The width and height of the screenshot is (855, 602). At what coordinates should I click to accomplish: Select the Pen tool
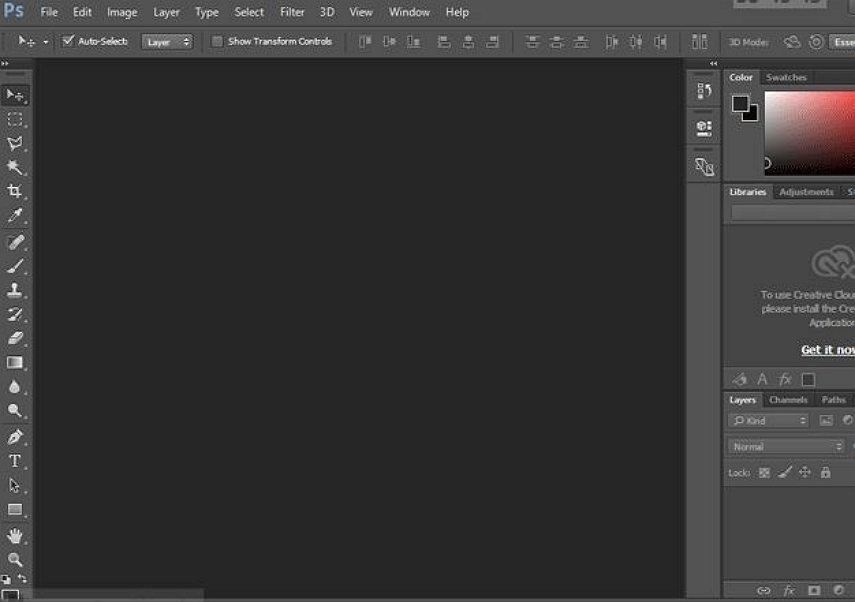[15, 437]
